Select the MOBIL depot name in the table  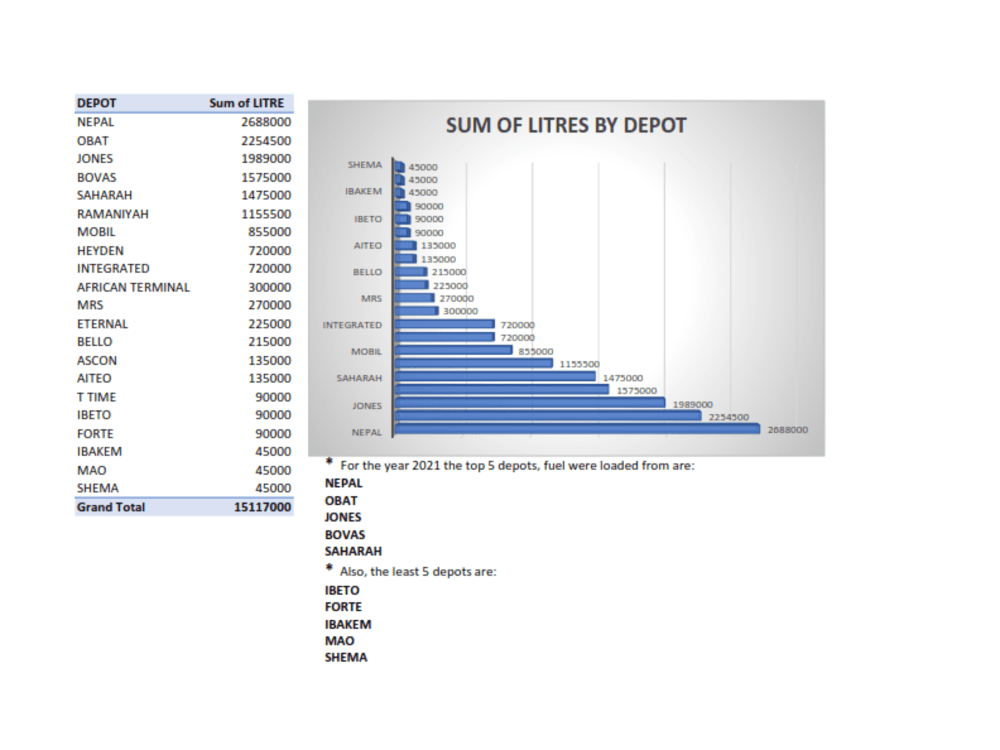pyautogui.click(x=96, y=232)
